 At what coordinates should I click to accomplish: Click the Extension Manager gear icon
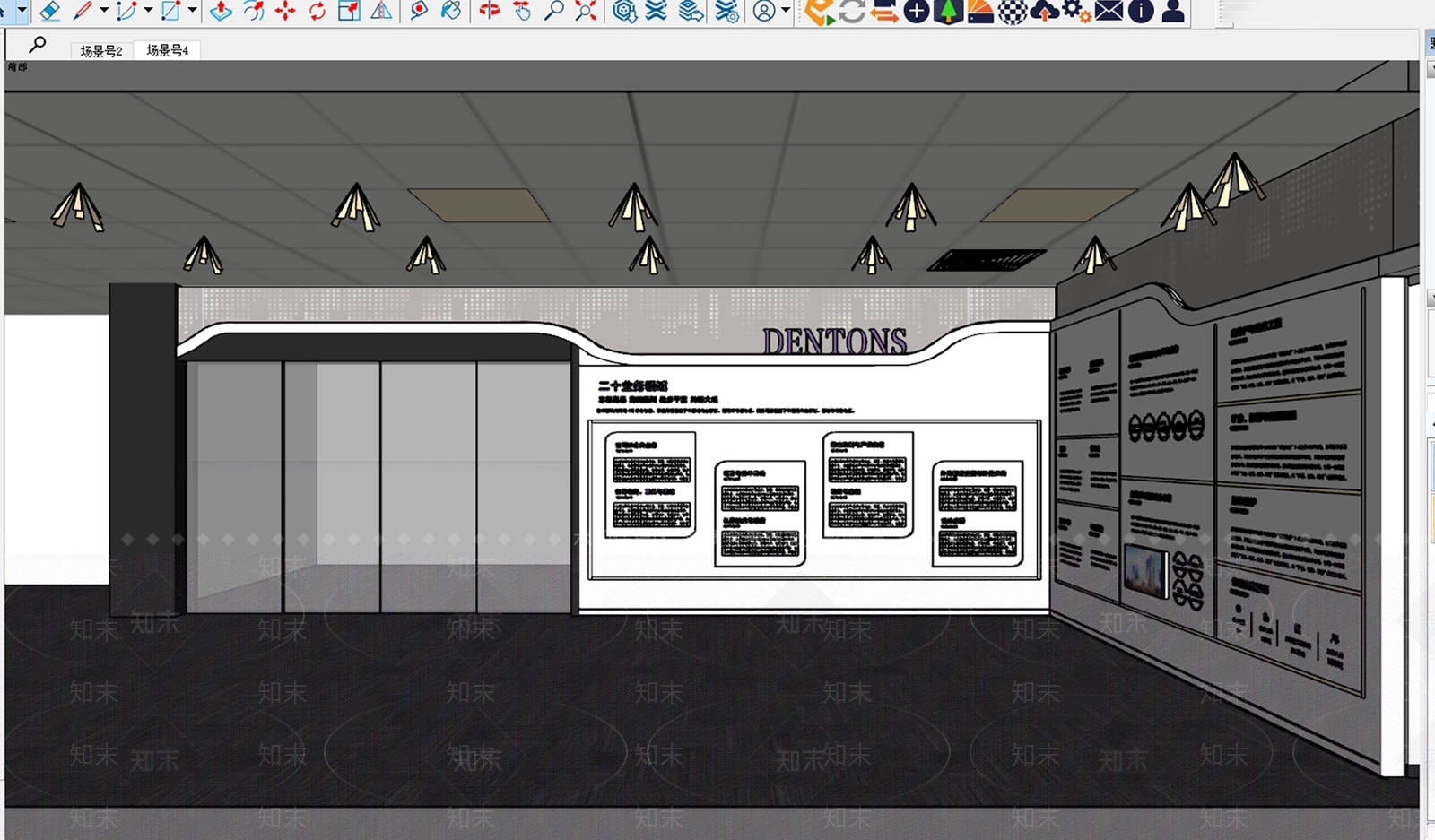pos(726,11)
